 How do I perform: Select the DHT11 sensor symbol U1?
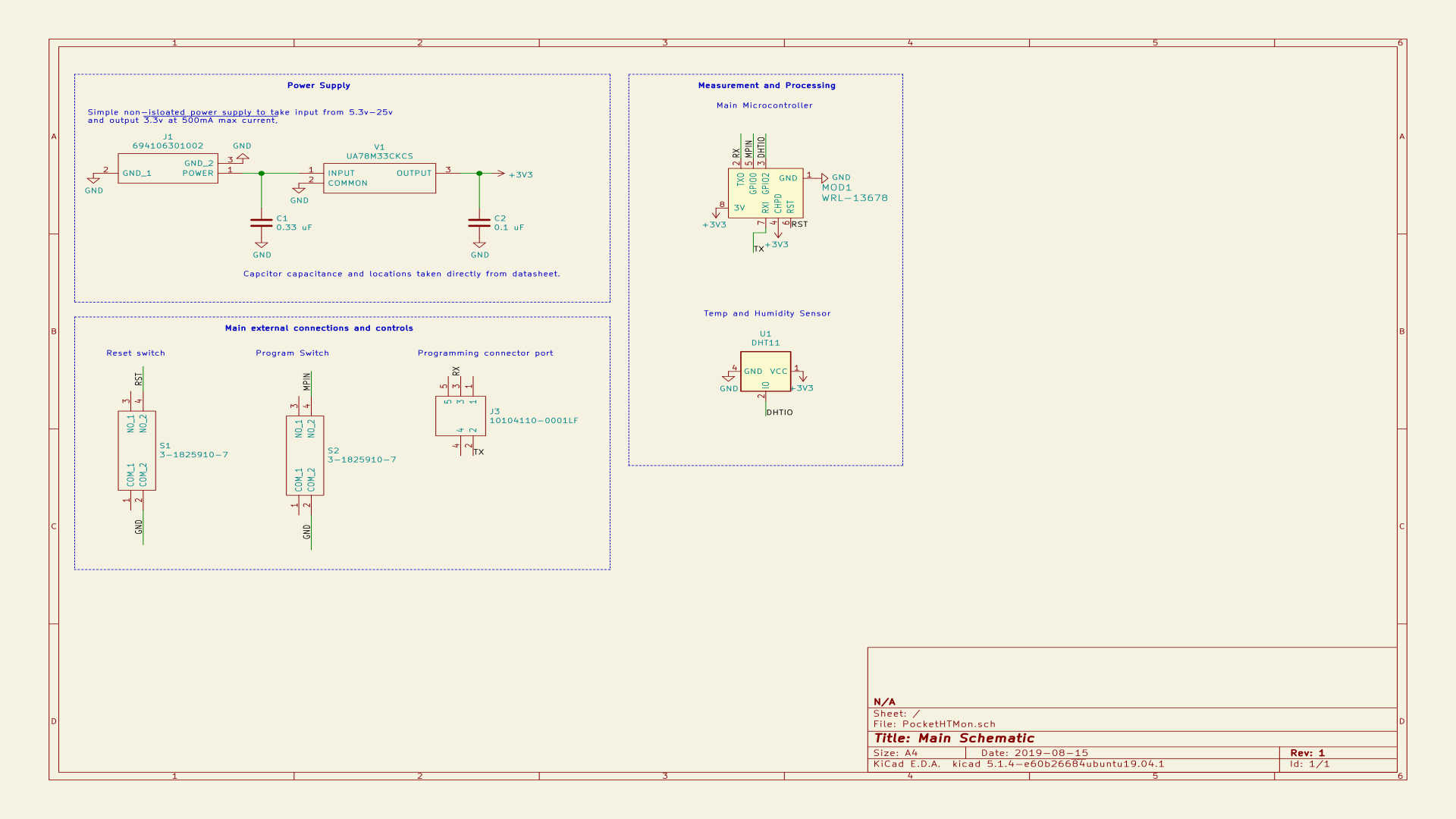764,372
